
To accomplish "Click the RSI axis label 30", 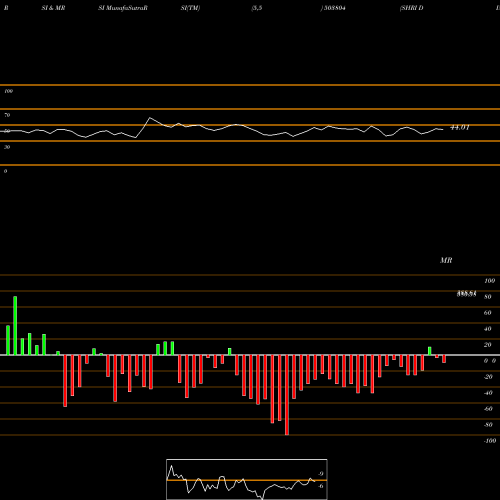I will tap(7, 147).
